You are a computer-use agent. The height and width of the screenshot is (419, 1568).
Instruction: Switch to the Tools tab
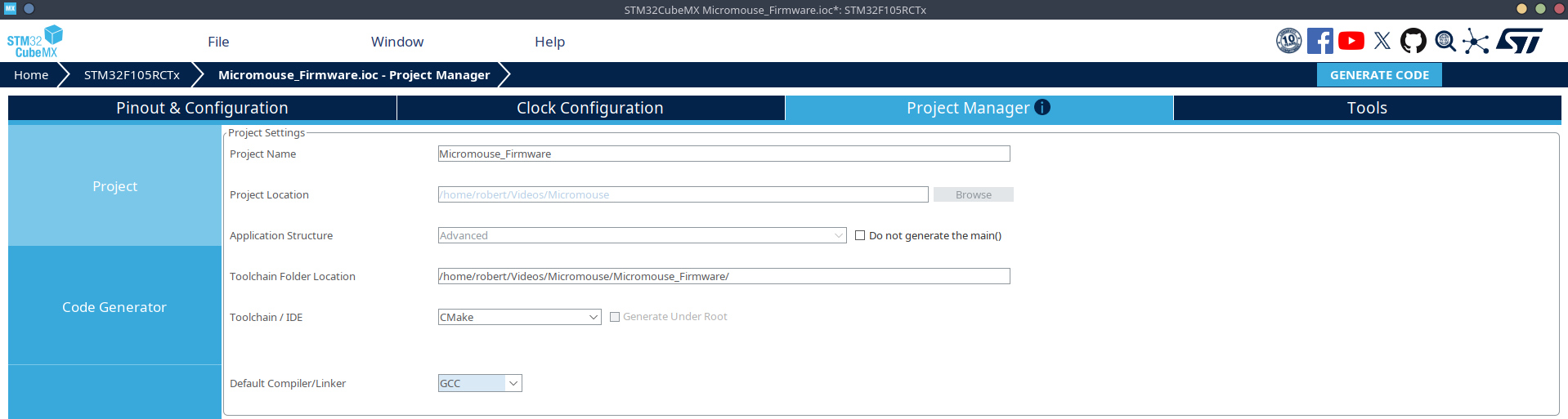[x=1367, y=108]
